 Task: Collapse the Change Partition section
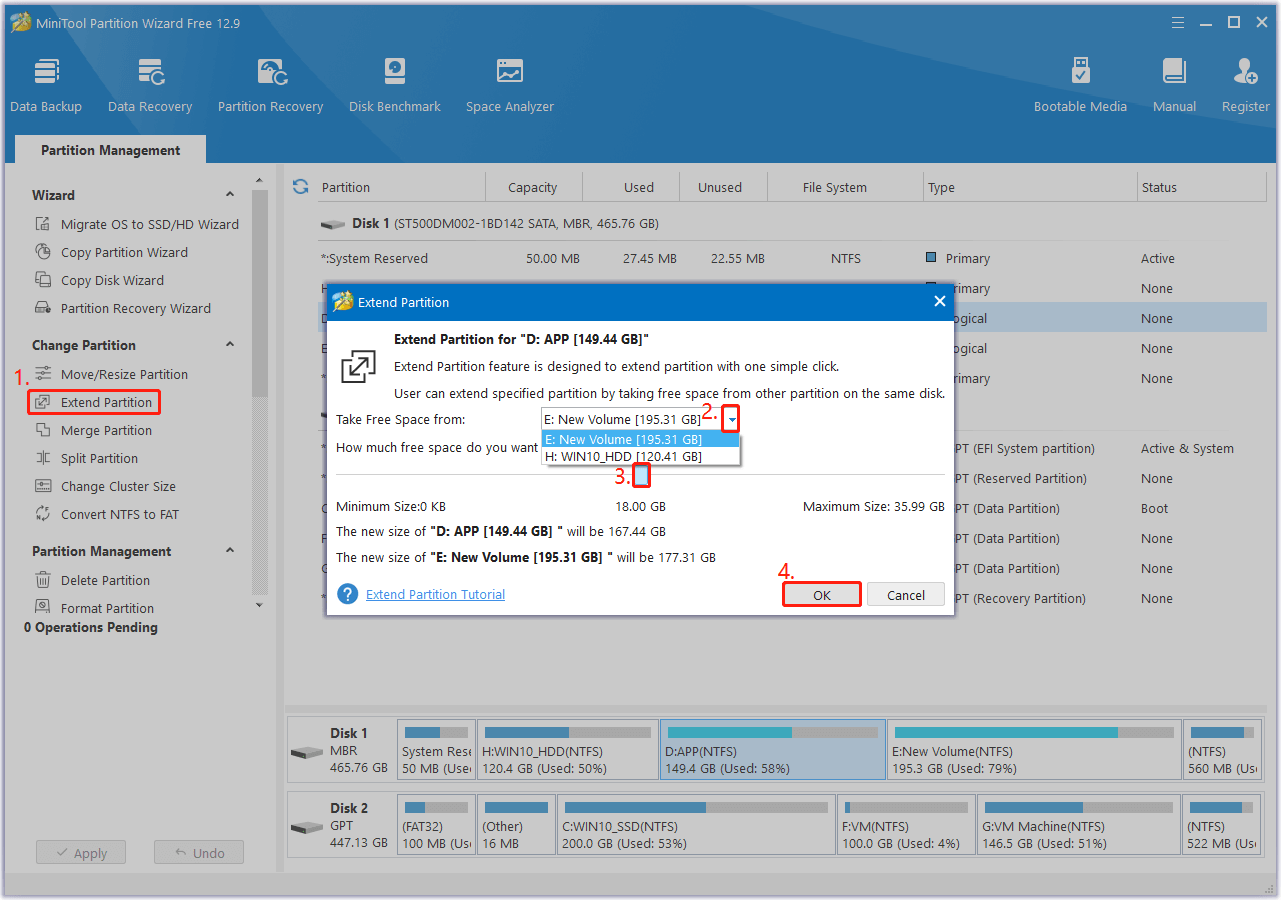pyautogui.click(x=230, y=345)
